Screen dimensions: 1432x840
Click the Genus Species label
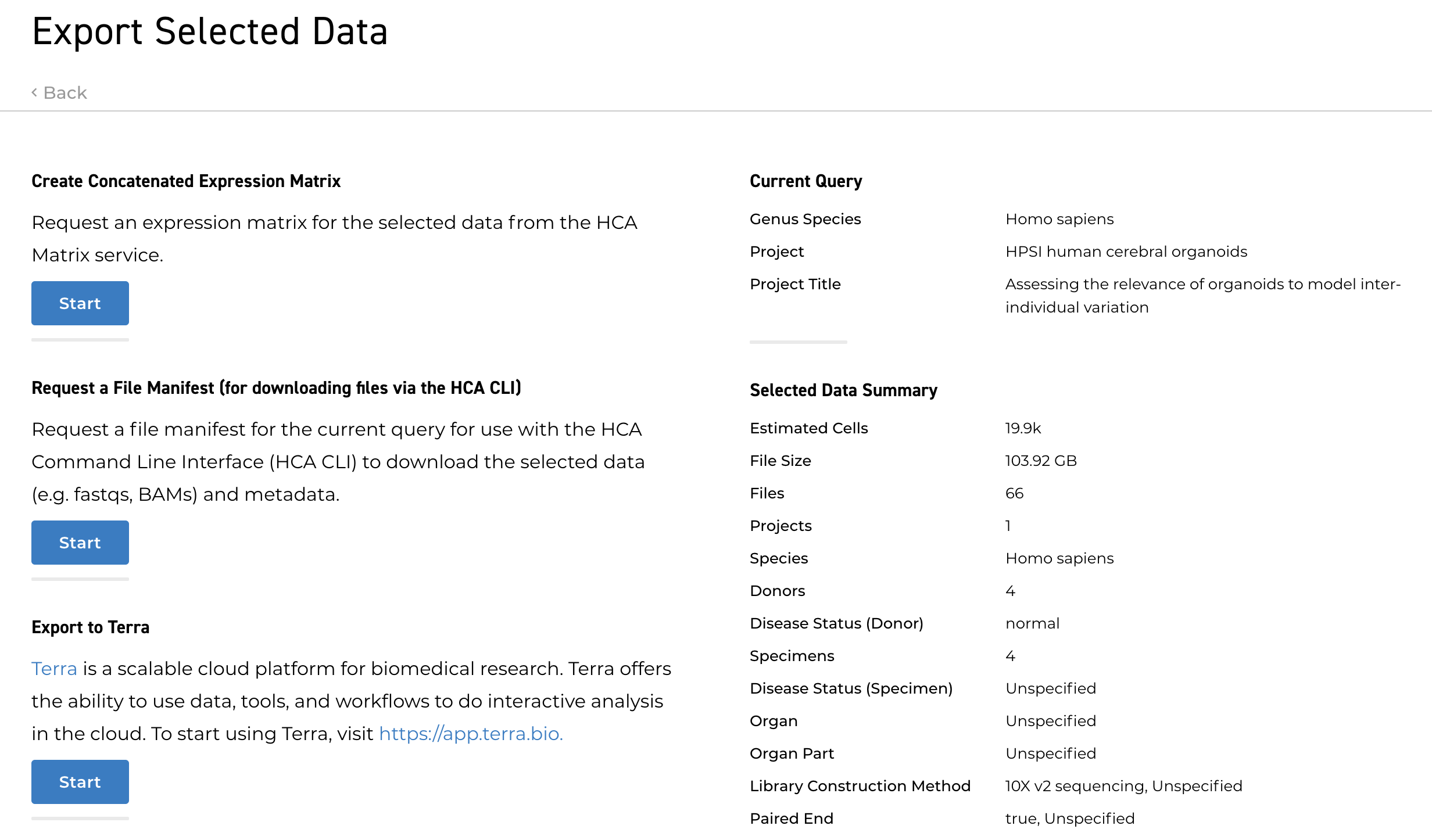pyautogui.click(x=805, y=219)
